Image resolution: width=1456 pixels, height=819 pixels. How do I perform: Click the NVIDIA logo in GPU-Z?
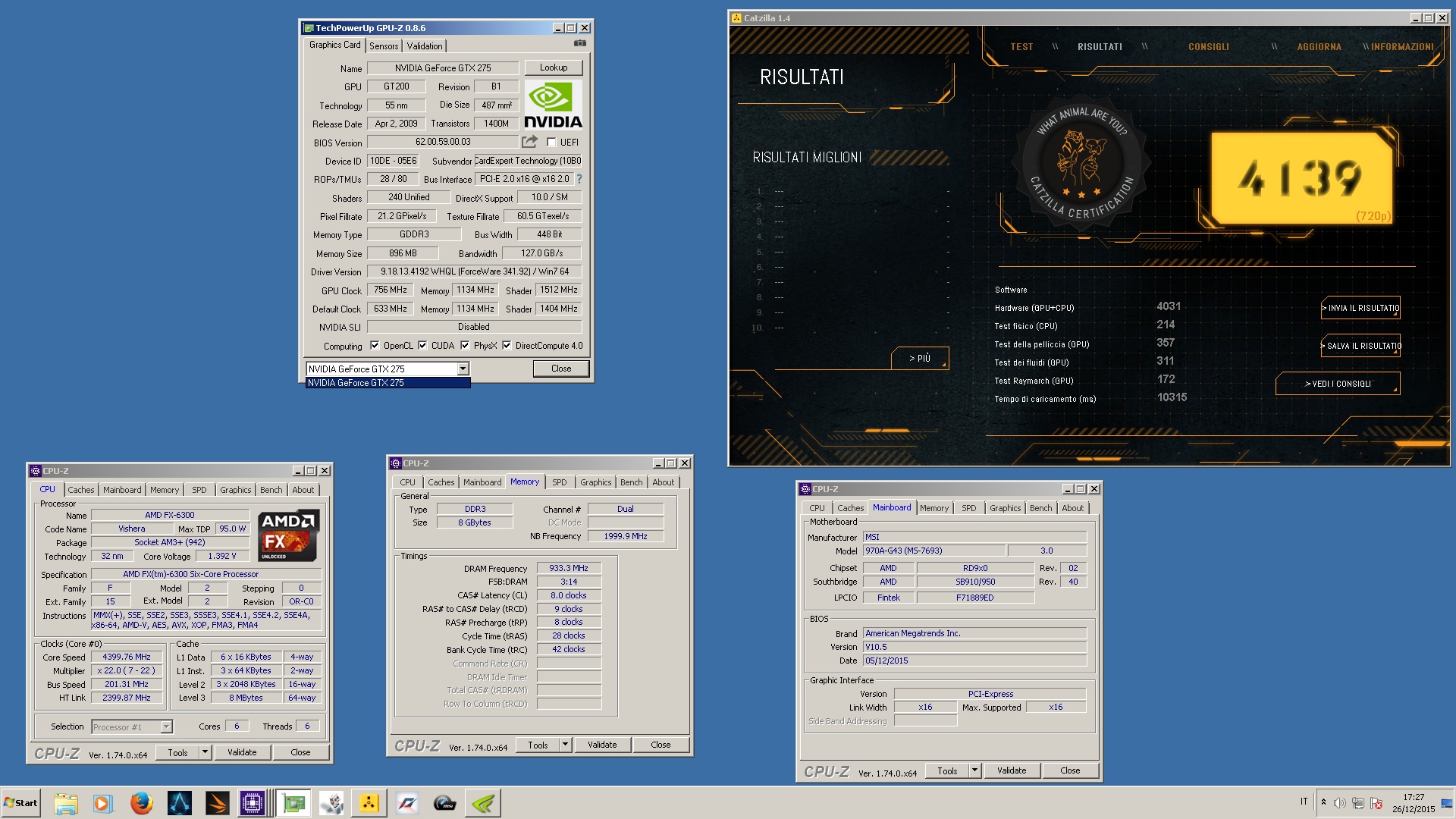tap(554, 105)
